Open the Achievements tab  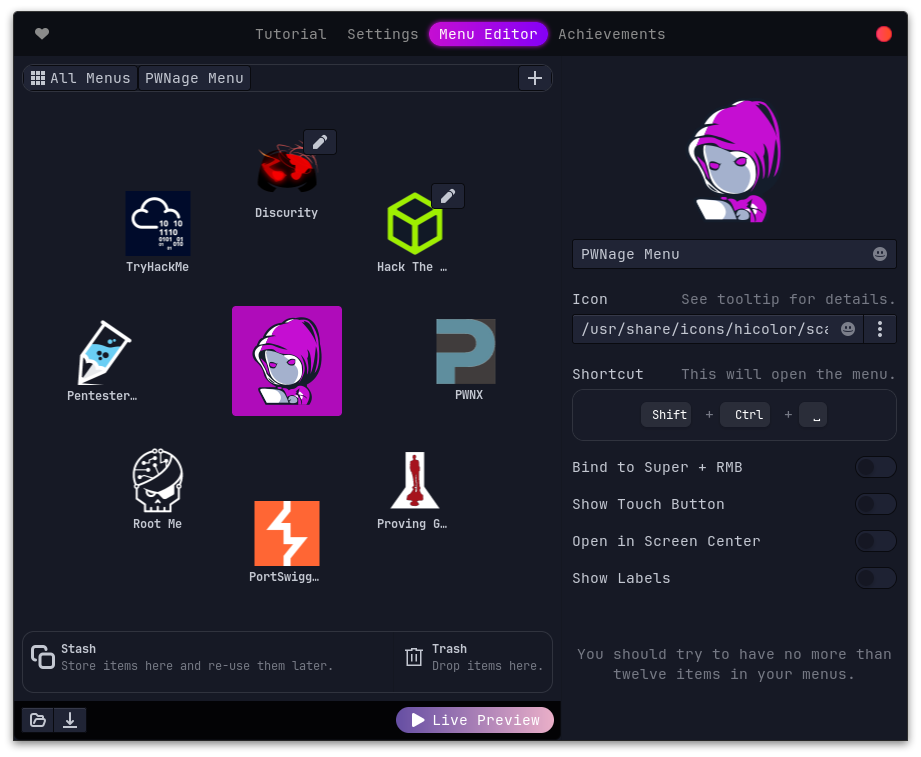(x=611, y=34)
